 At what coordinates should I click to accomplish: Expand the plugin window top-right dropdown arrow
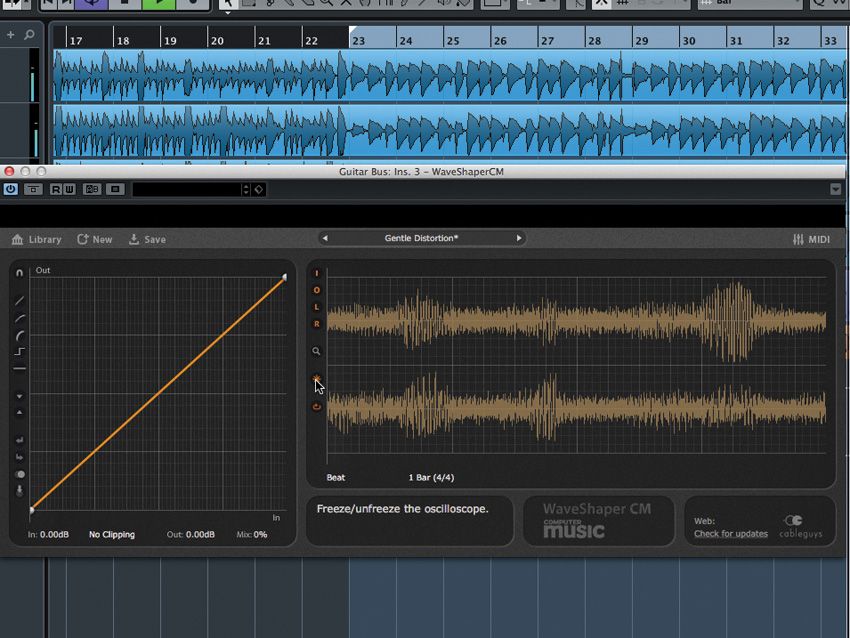pyautogui.click(x=836, y=189)
